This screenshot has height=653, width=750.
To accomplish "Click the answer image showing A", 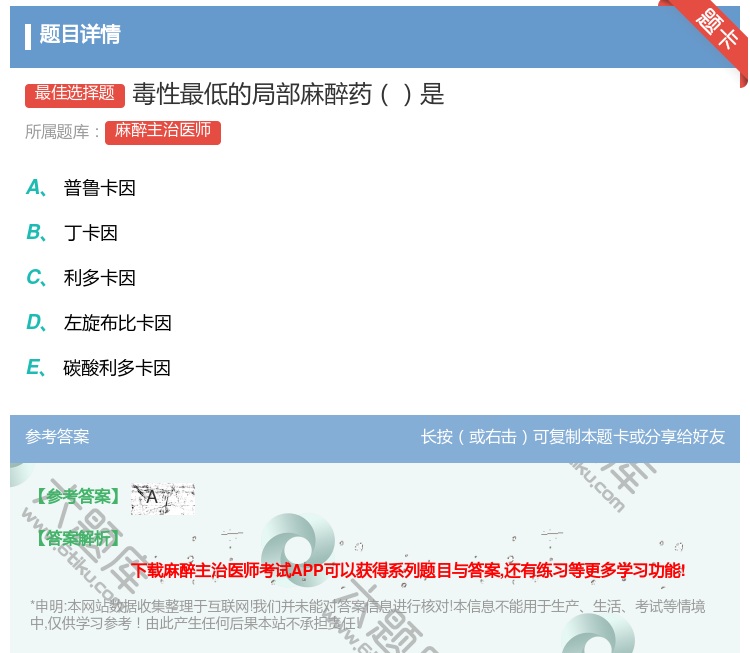I will pos(163,498).
